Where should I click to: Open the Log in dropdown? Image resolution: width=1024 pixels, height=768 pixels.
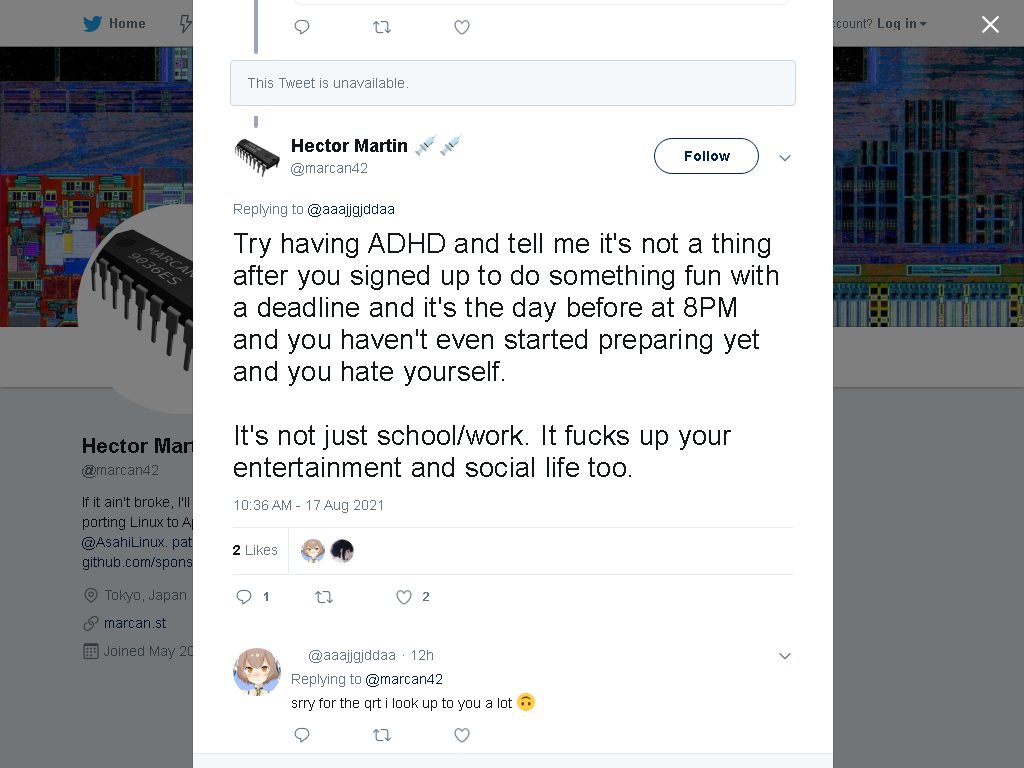pos(902,24)
